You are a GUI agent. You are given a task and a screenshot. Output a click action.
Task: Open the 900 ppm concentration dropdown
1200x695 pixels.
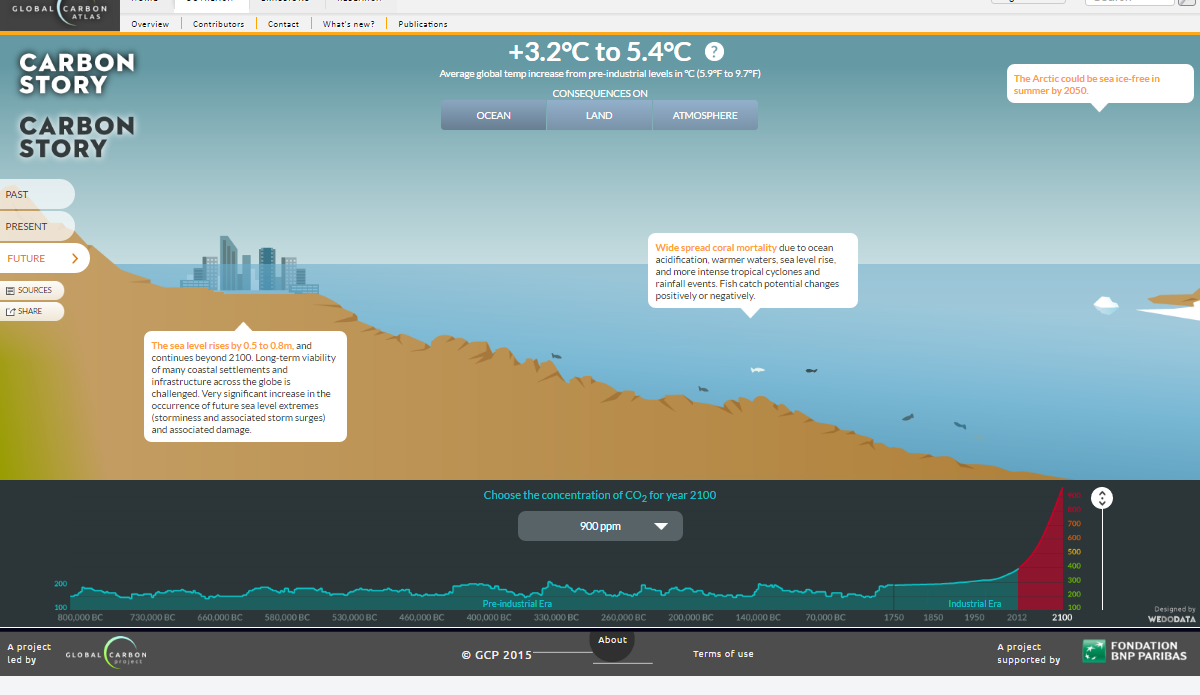coord(600,525)
